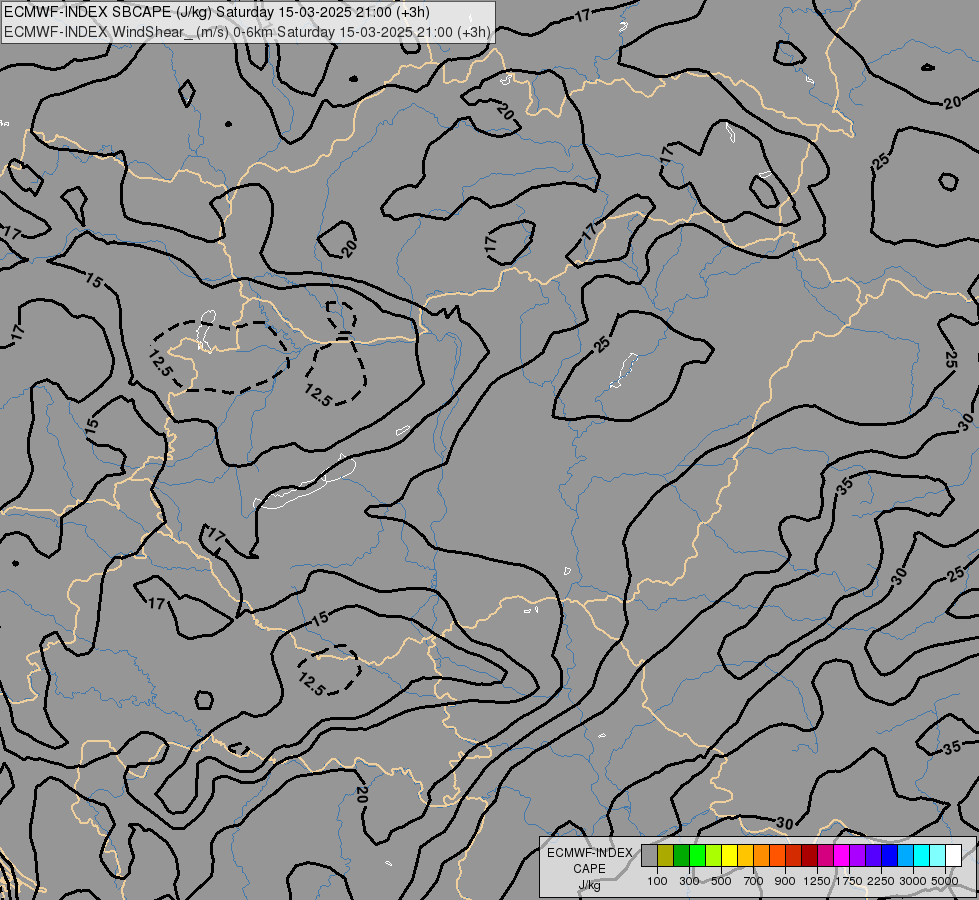Click the 2250 tick value on the legend
979x900 pixels.
[x=882, y=881]
